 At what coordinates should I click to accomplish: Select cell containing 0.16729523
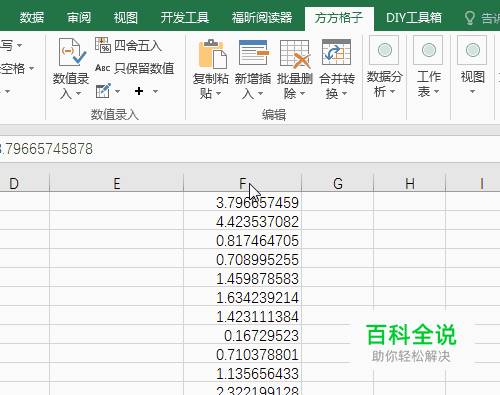[x=242, y=334]
